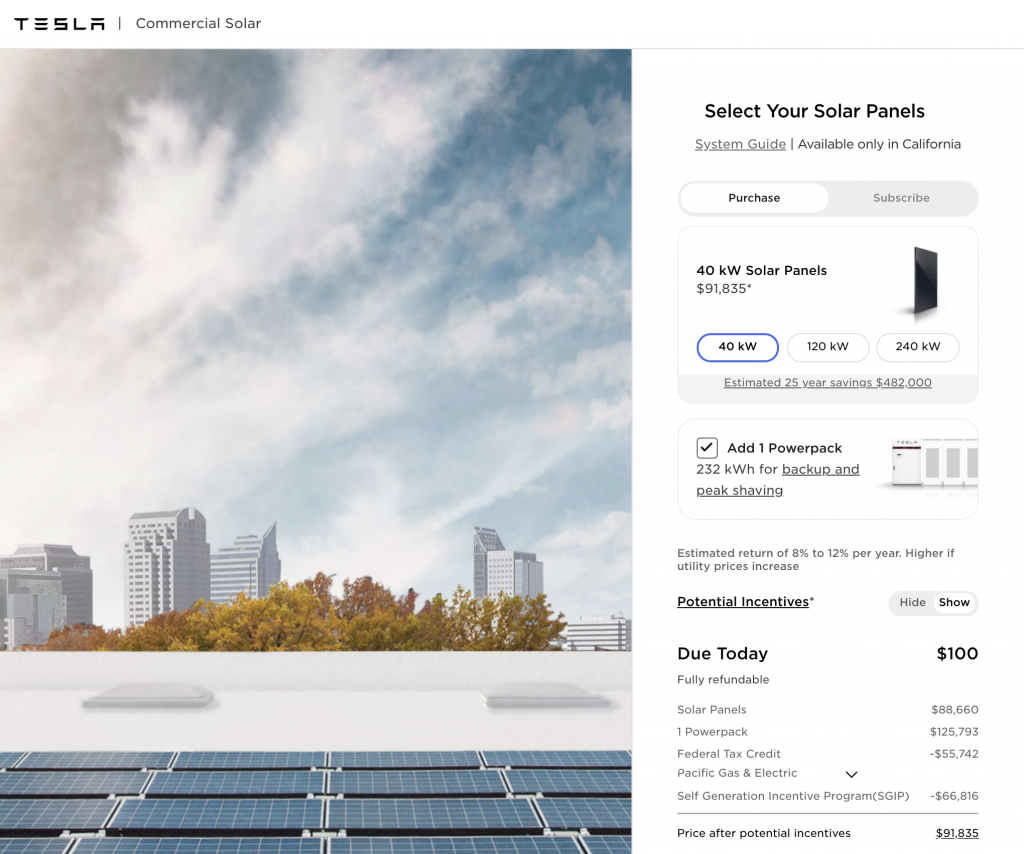
Task: Open Estimated 25 year savings details
Action: pos(827,383)
